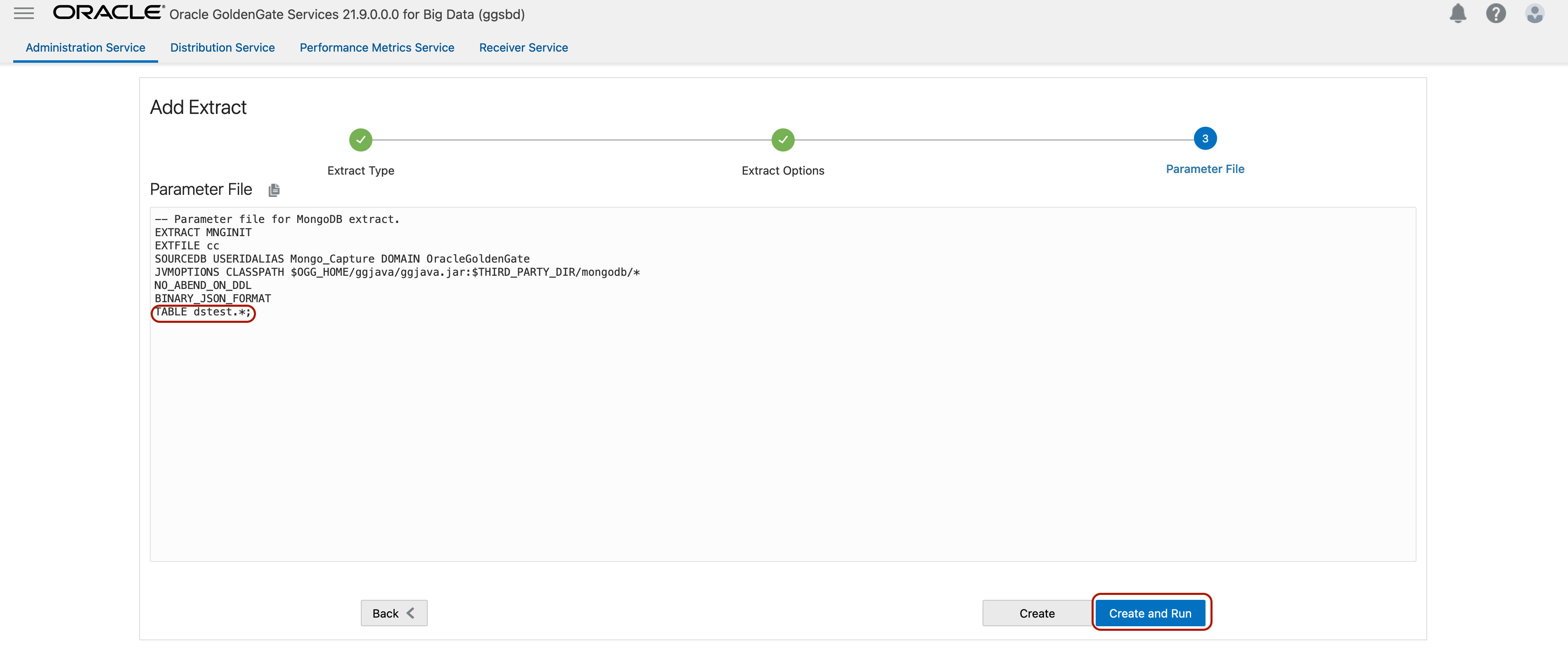Viewport: 1568px width, 663px height.
Task: Select step 3 Parameter File circle
Action: pos(1204,139)
